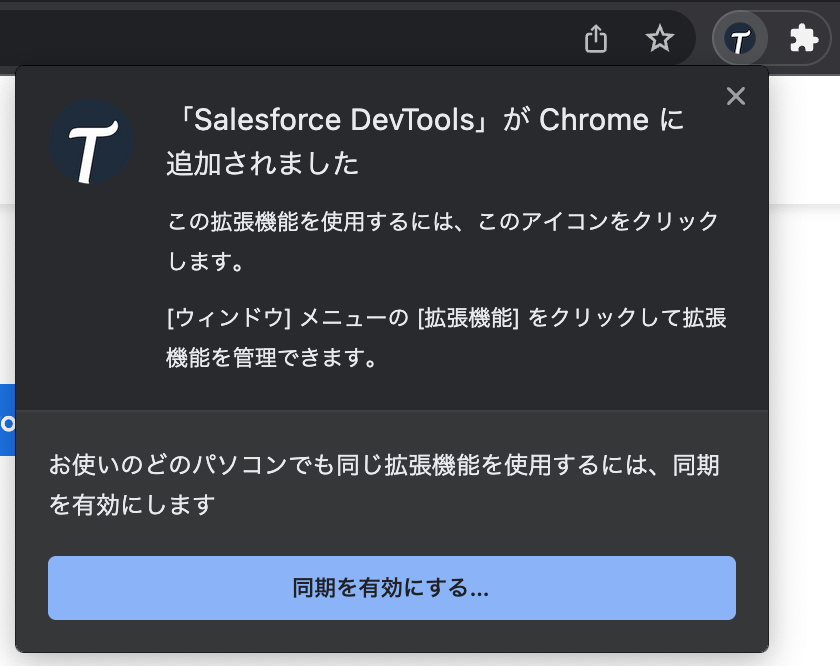Enable sync with the 同期を有効にする button
The width and height of the screenshot is (840, 666).
tap(391, 588)
